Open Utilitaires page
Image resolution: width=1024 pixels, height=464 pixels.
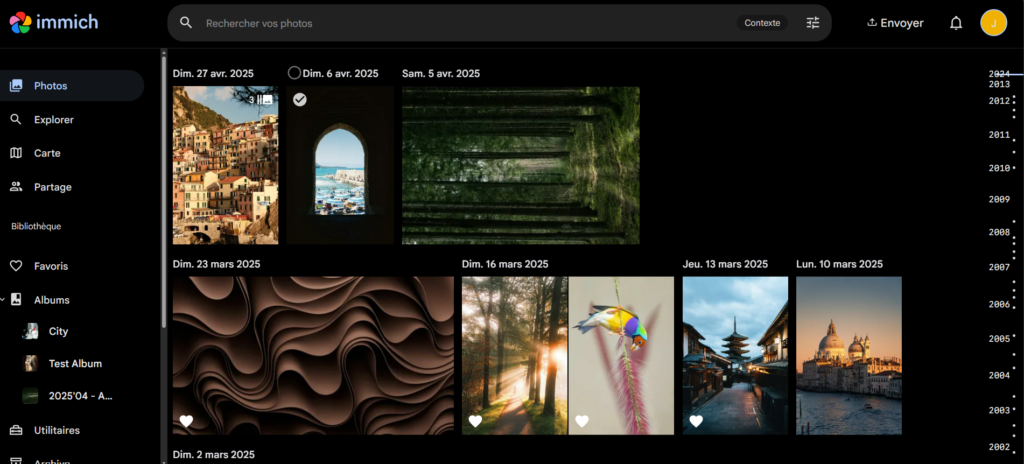coord(72,431)
